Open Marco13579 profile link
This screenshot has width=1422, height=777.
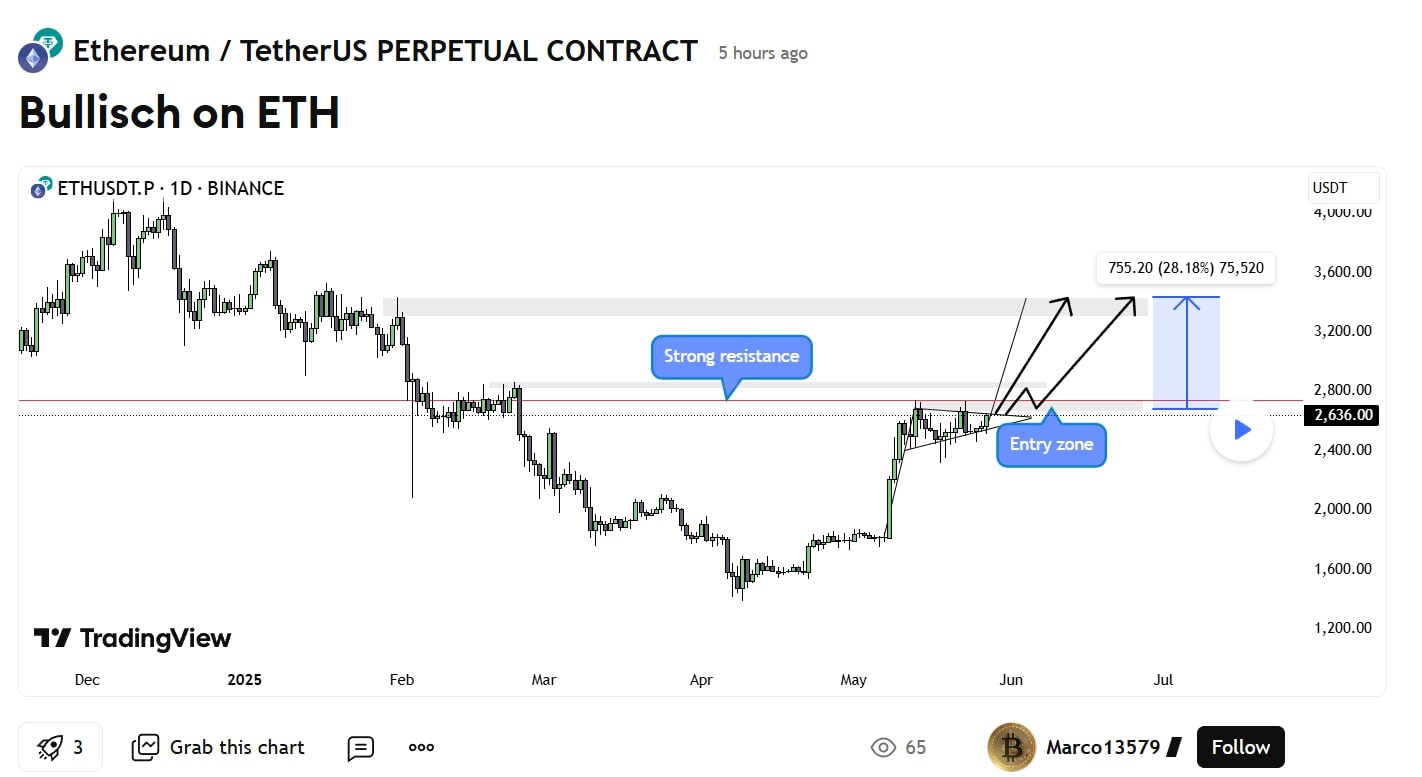tap(1103, 747)
